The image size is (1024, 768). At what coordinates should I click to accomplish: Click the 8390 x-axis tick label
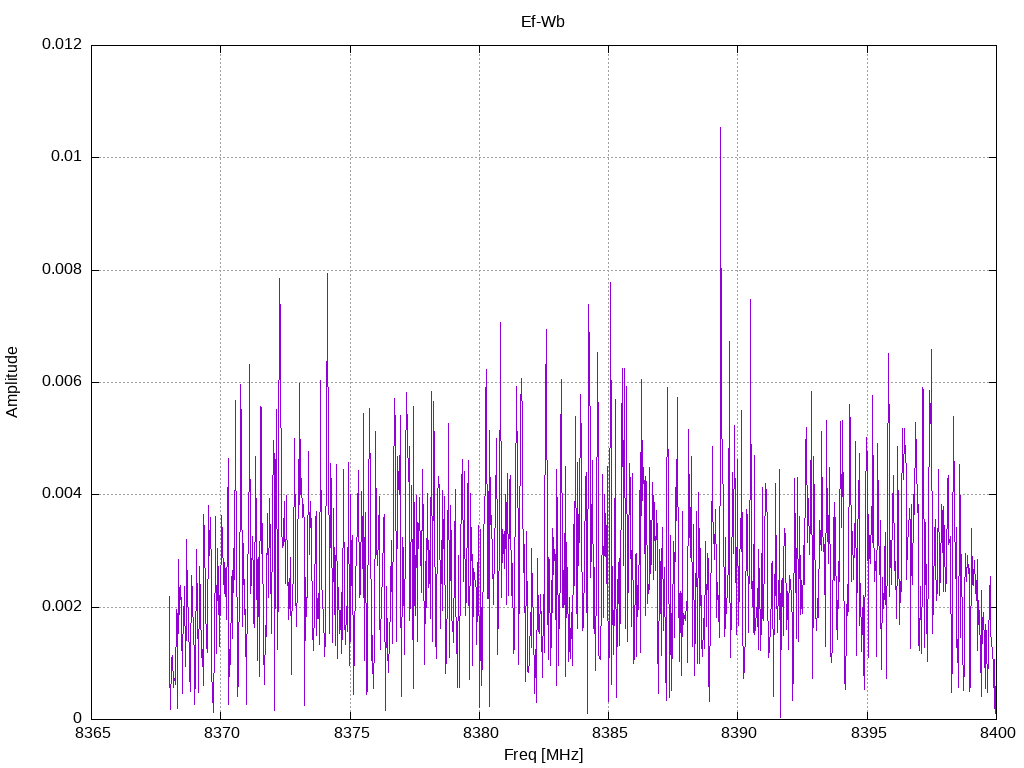738,733
